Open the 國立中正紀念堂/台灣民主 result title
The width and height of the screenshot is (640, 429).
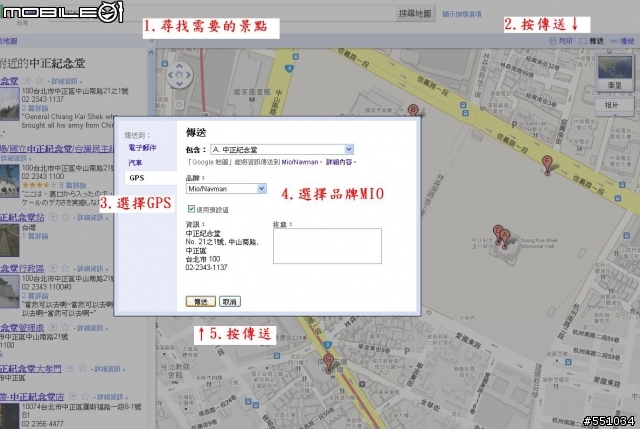[x=57, y=149]
